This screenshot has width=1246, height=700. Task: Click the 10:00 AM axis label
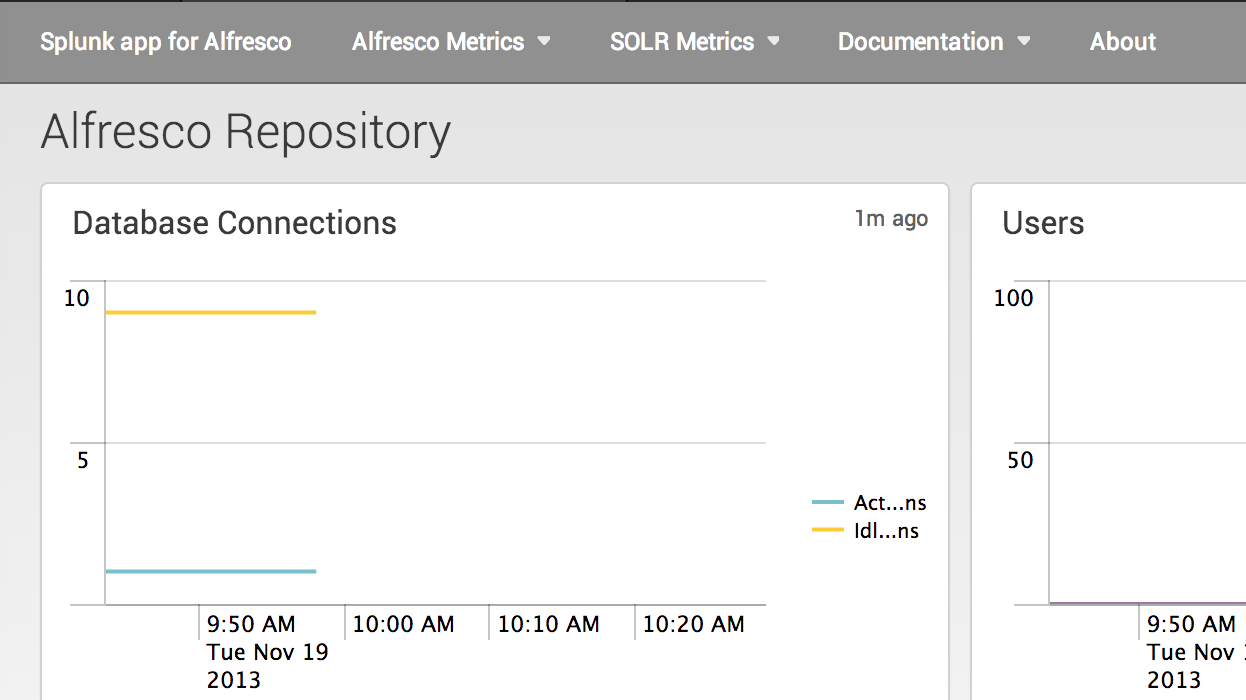(403, 625)
